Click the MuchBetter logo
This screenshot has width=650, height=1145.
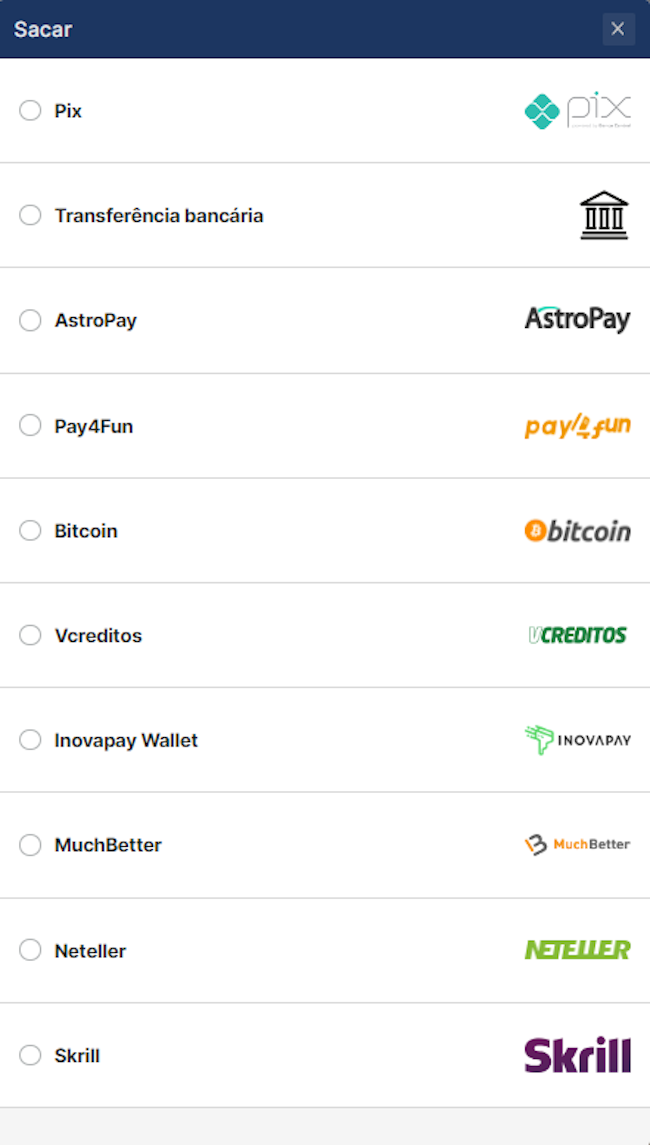coord(578,845)
